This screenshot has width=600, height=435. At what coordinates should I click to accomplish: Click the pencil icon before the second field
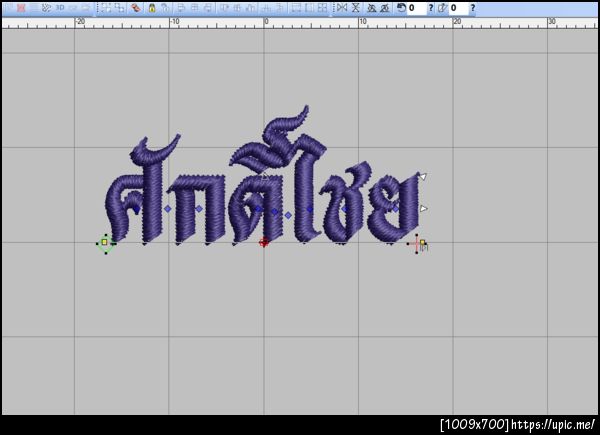(442, 8)
